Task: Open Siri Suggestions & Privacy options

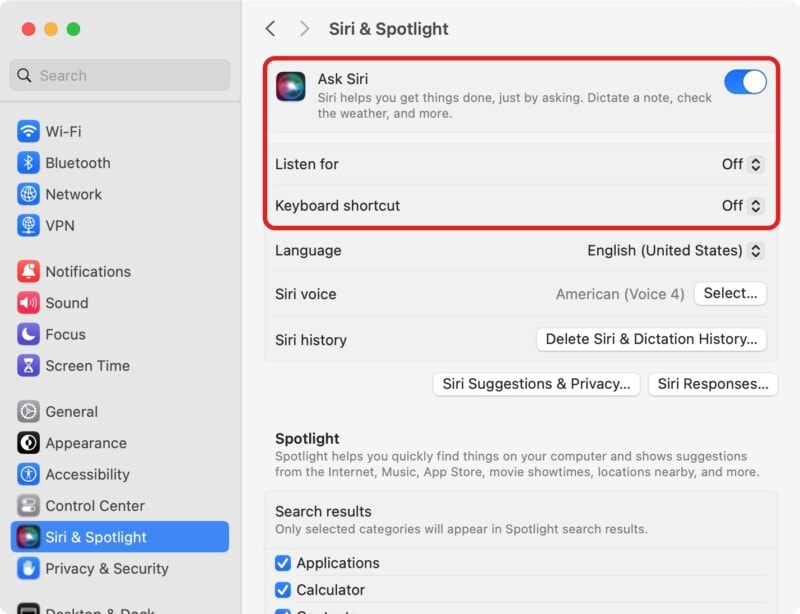Action: [x=536, y=384]
